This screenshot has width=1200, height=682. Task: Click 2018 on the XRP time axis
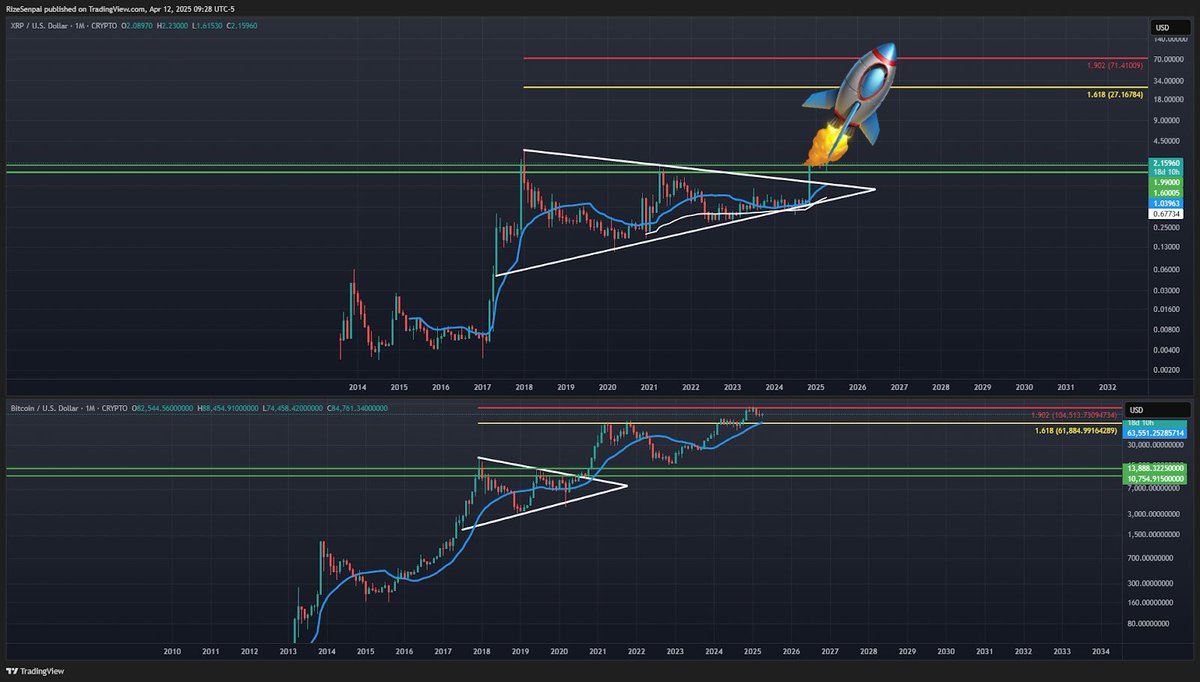pyautogui.click(x=524, y=386)
